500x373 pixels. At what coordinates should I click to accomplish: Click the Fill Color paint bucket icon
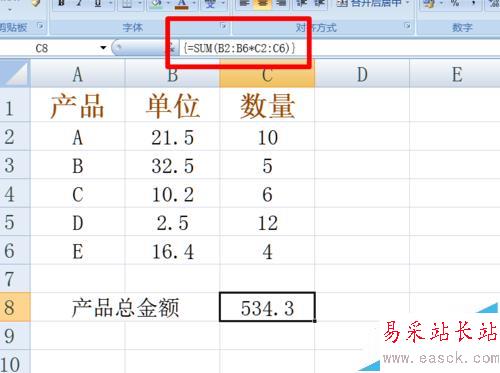157,3
